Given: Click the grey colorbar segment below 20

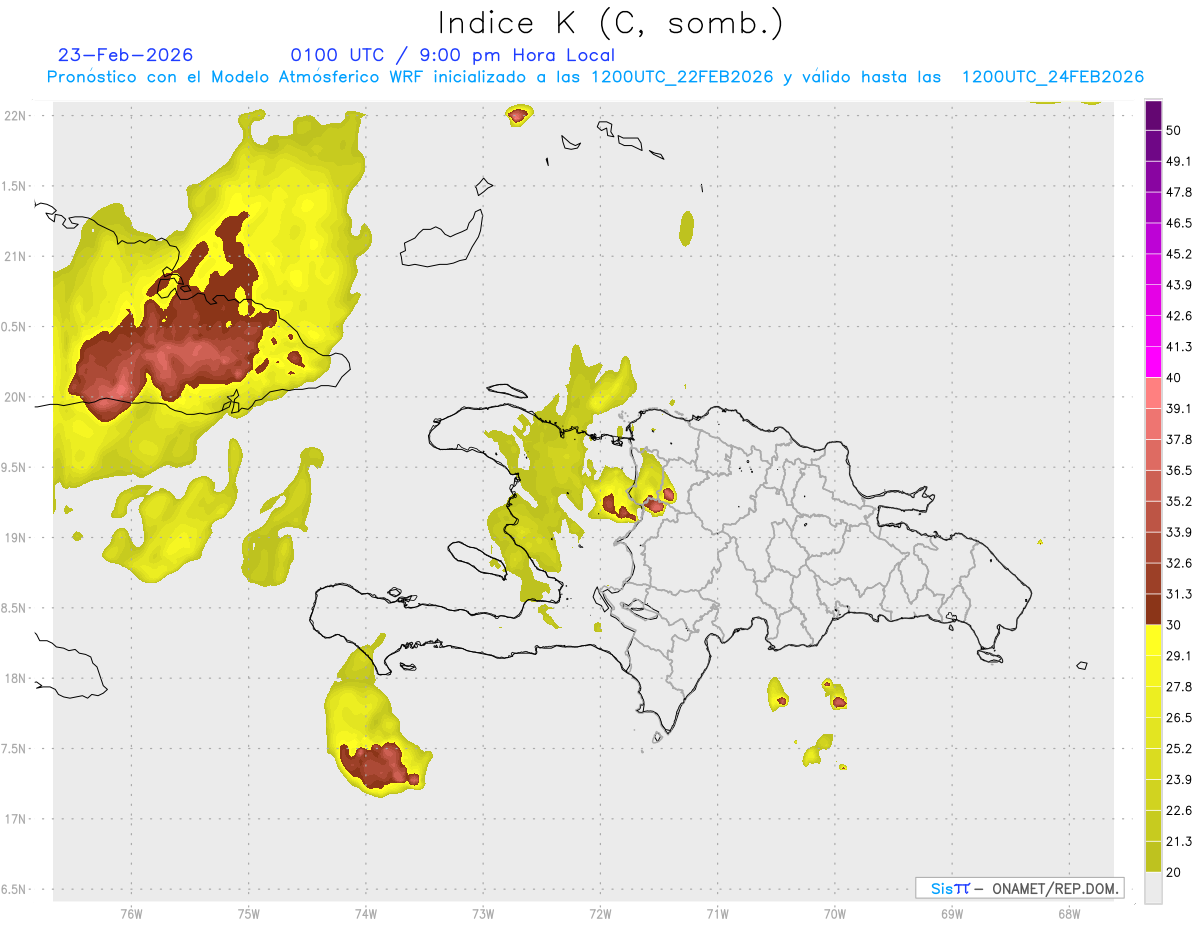Looking at the screenshot, I should [1153, 887].
